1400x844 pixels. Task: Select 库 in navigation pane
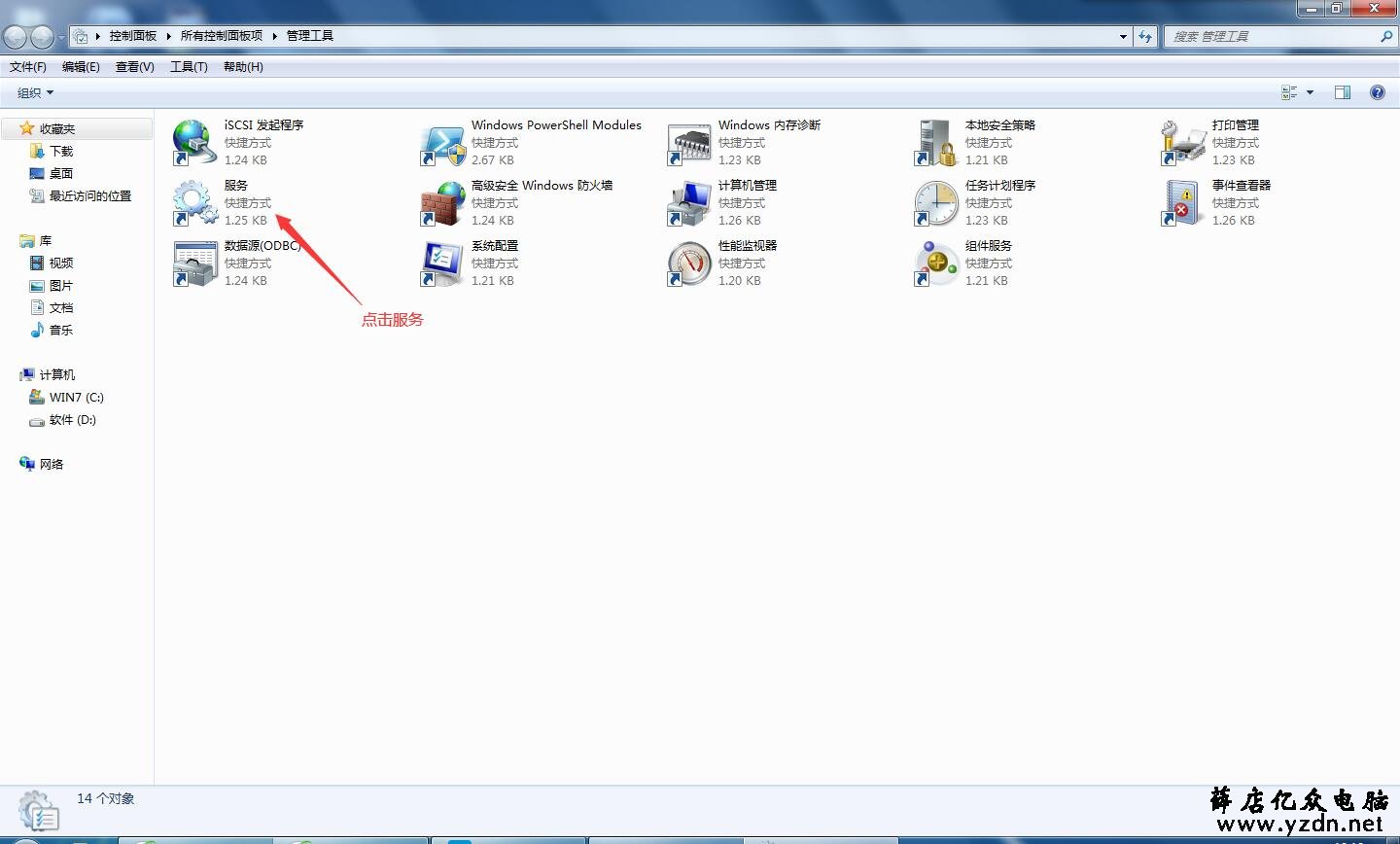[x=46, y=240]
